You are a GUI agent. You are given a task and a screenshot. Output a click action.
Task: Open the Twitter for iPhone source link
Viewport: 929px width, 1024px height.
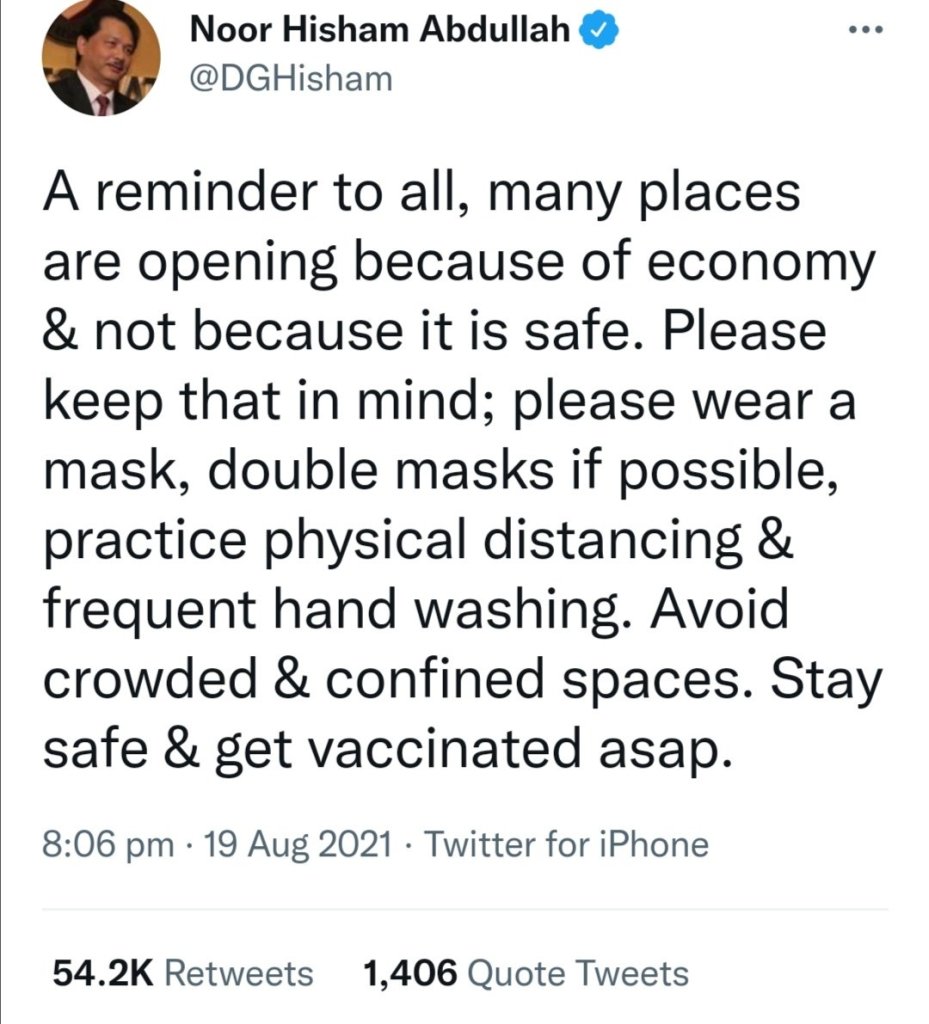click(567, 845)
